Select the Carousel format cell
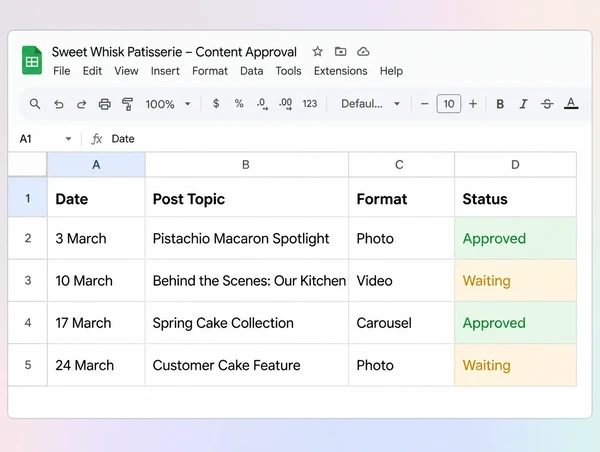This screenshot has height=452, width=600. 401,323
